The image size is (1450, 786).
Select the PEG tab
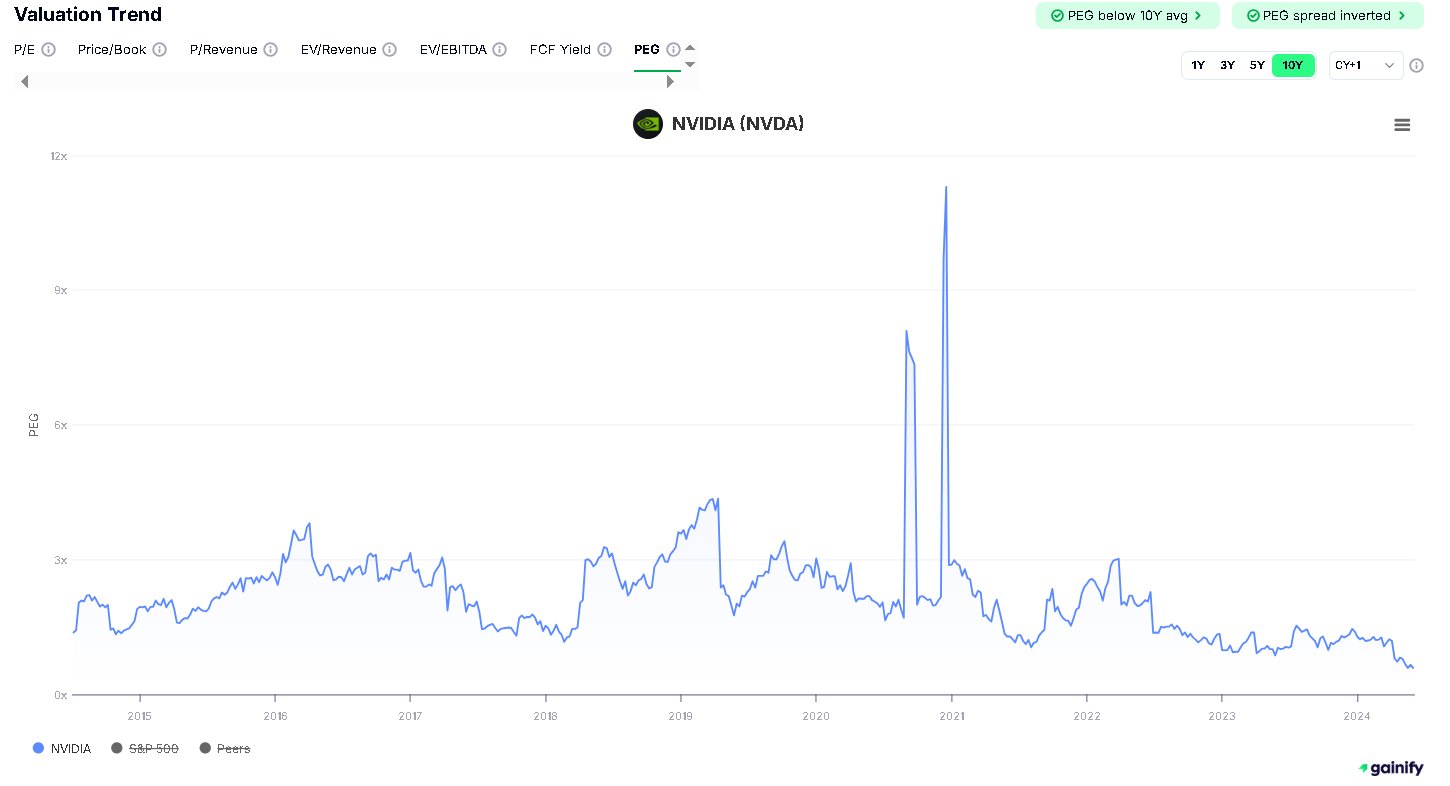(647, 50)
